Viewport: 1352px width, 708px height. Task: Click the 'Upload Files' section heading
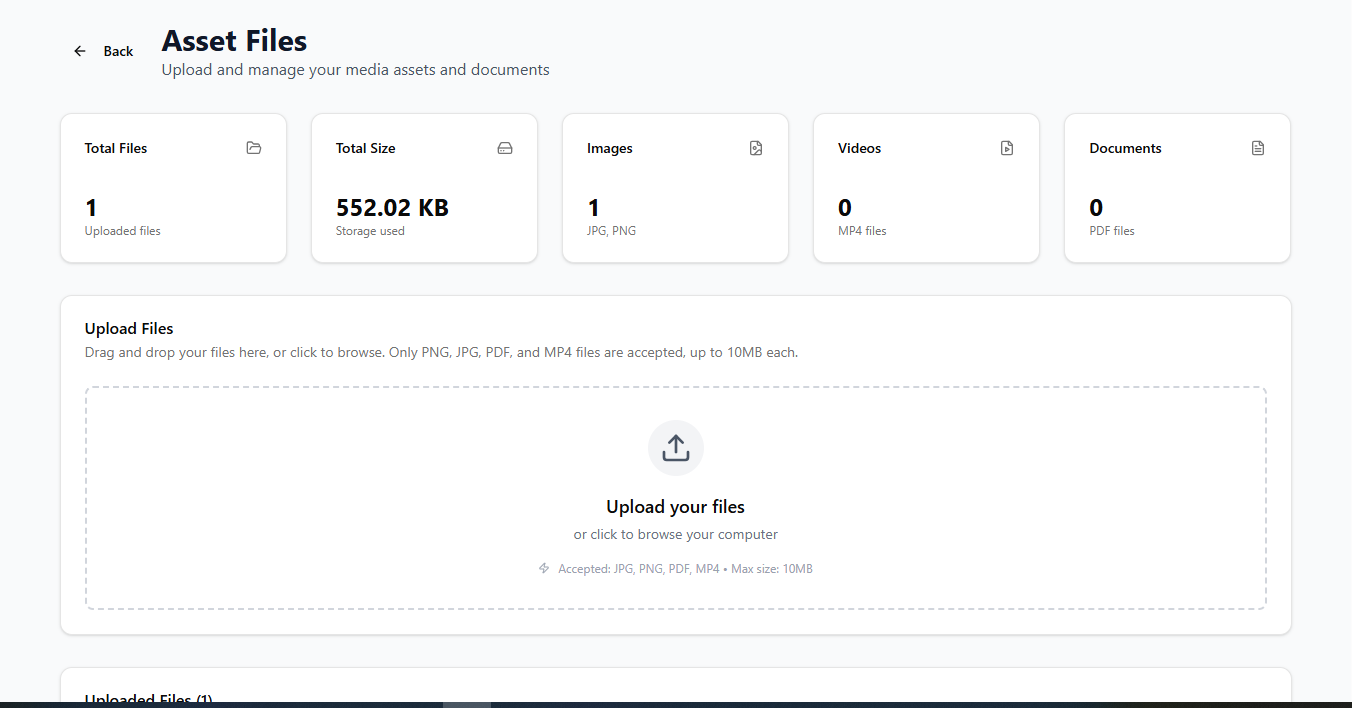click(x=129, y=328)
